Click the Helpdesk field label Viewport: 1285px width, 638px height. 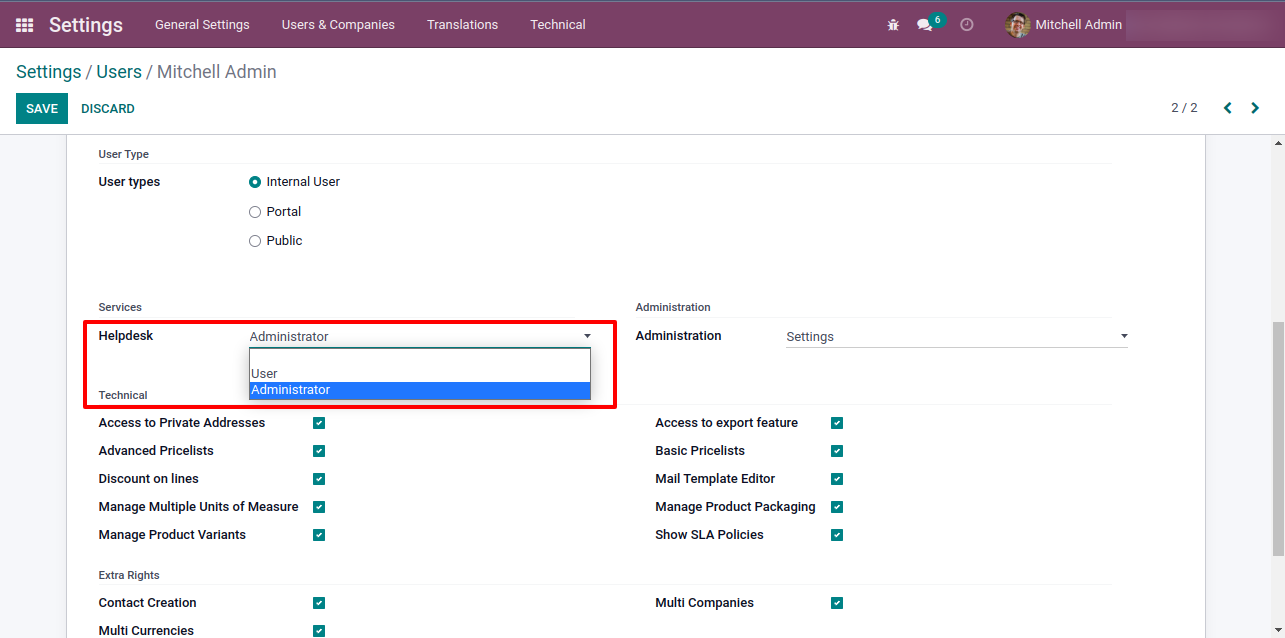(x=126, y=336)
